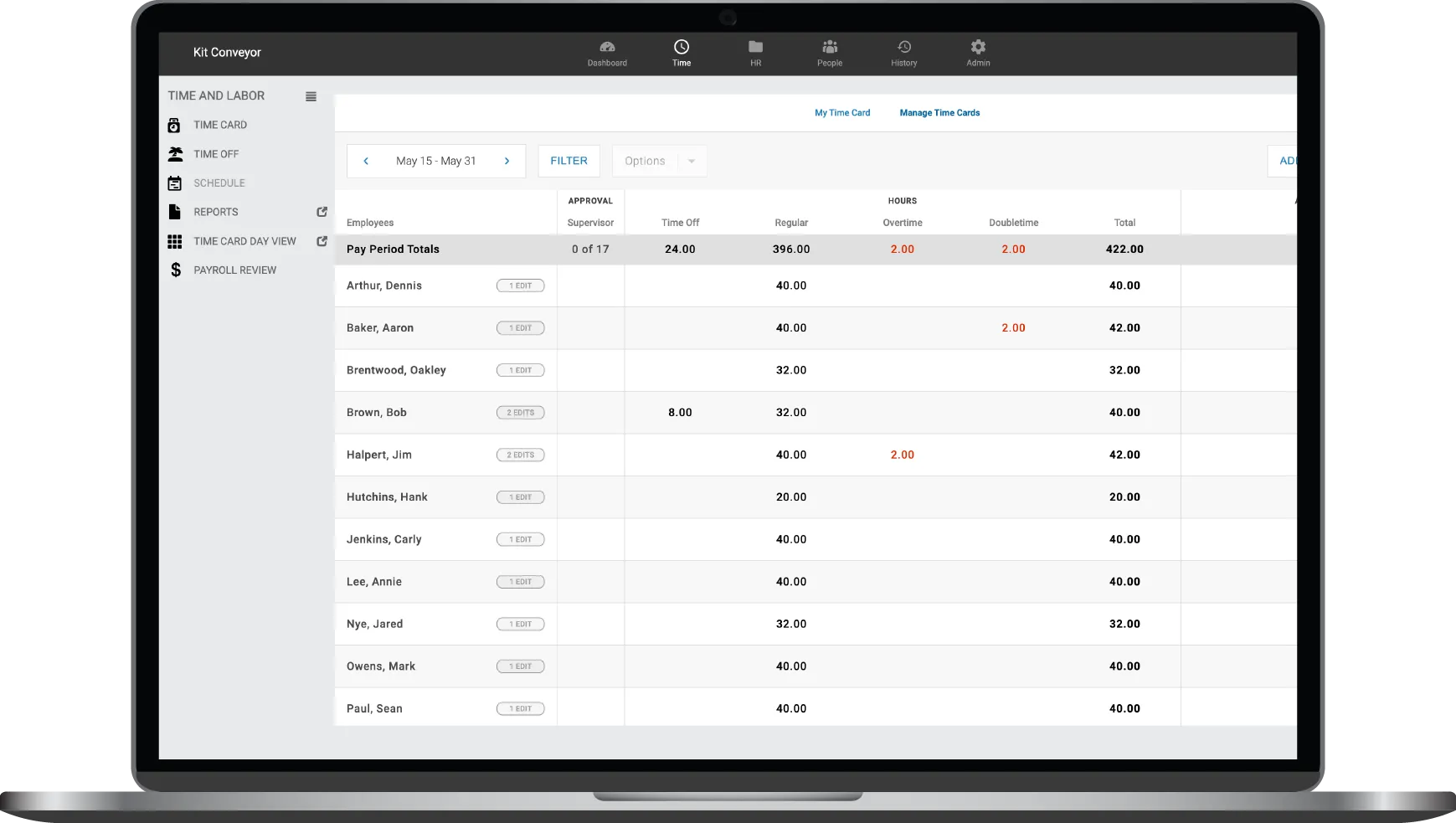Image resolution: width=1456 pixels, height=823 pixels.
Task: Open the Dashboard from the top navigation
Action: (x=607, y=52)
